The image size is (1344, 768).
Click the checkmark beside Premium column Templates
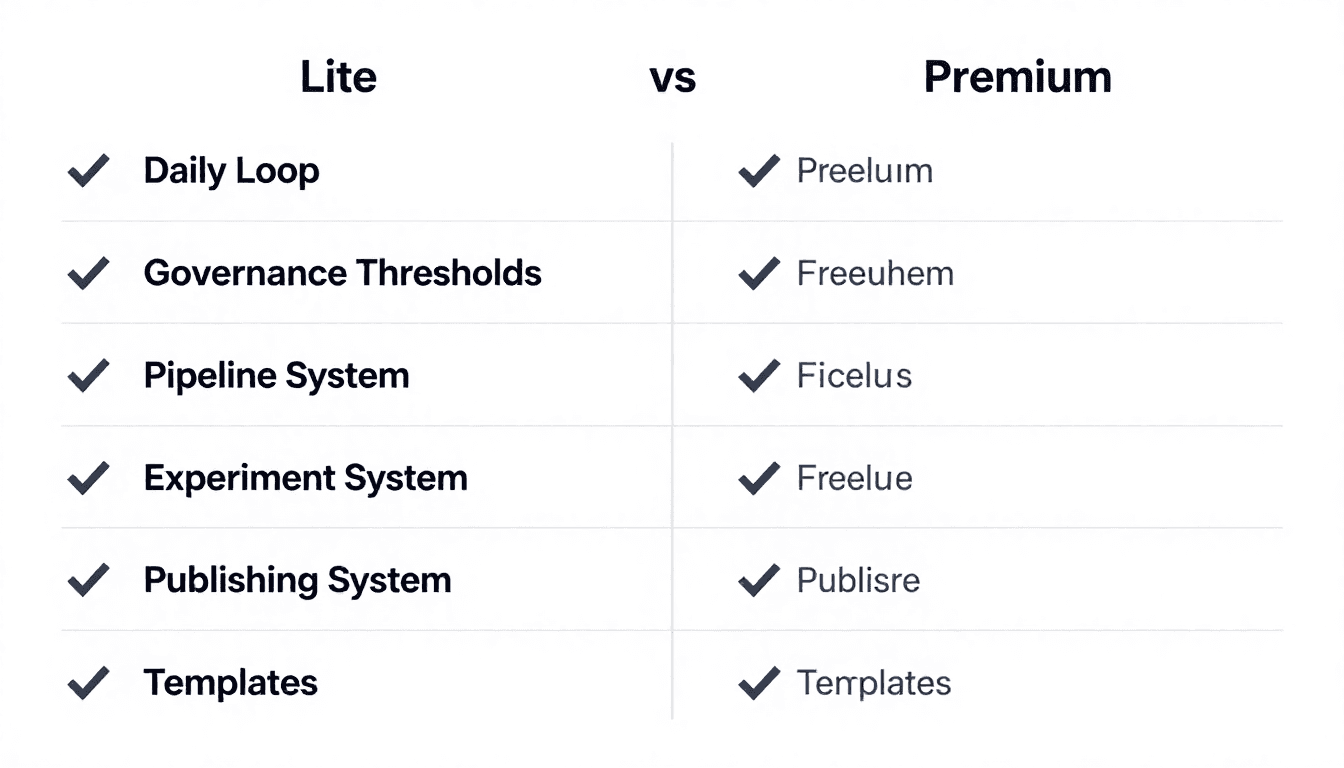(758, 683)
